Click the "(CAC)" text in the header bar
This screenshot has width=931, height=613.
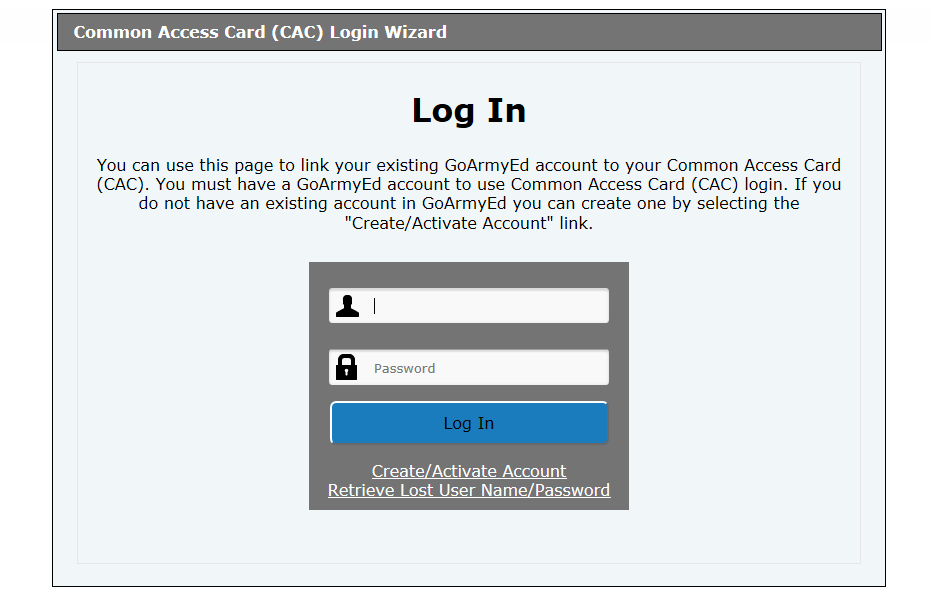pyautogui.click(x=297, y=32)
